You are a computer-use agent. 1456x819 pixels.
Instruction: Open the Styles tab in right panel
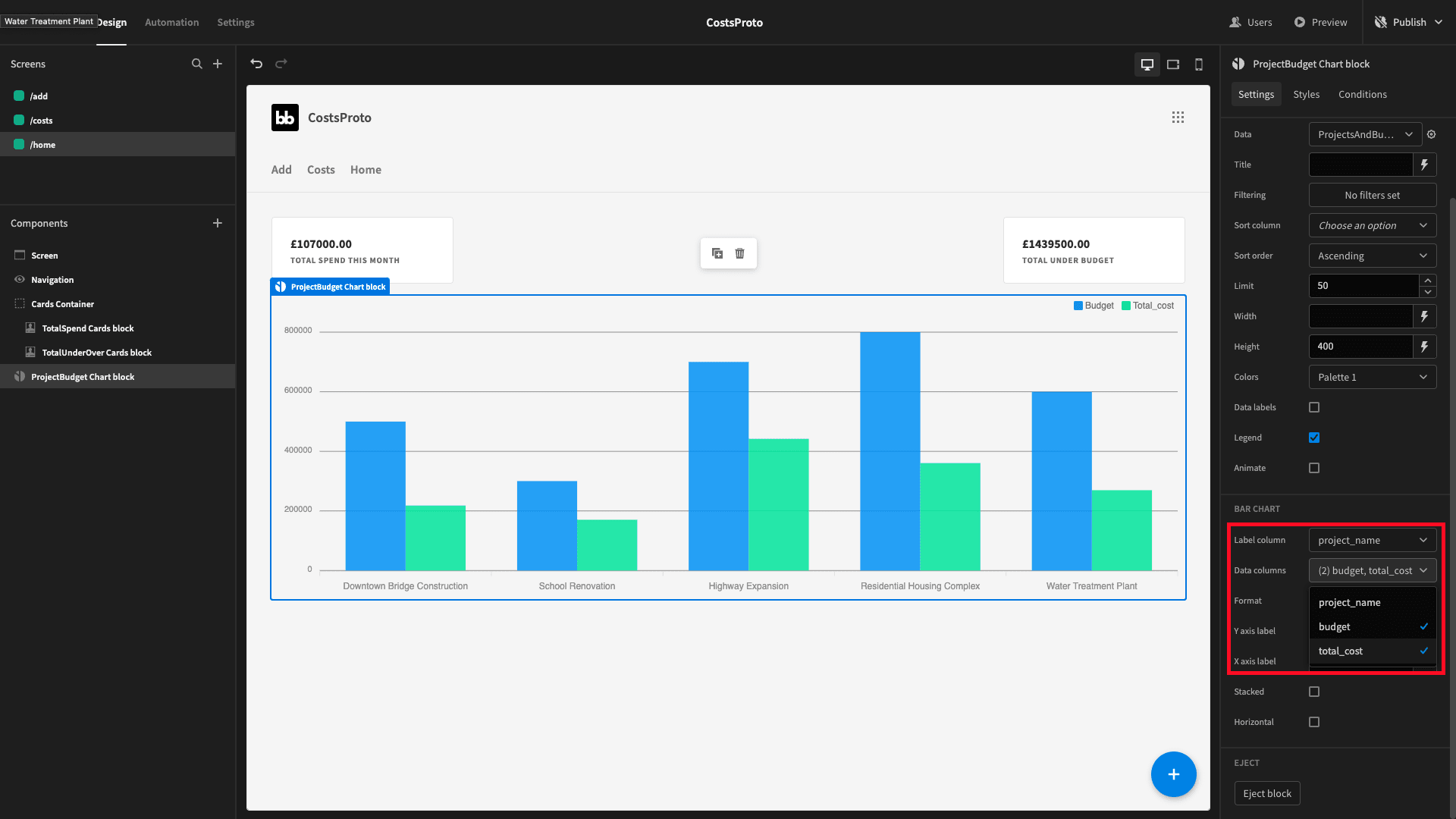[1306, 94]
